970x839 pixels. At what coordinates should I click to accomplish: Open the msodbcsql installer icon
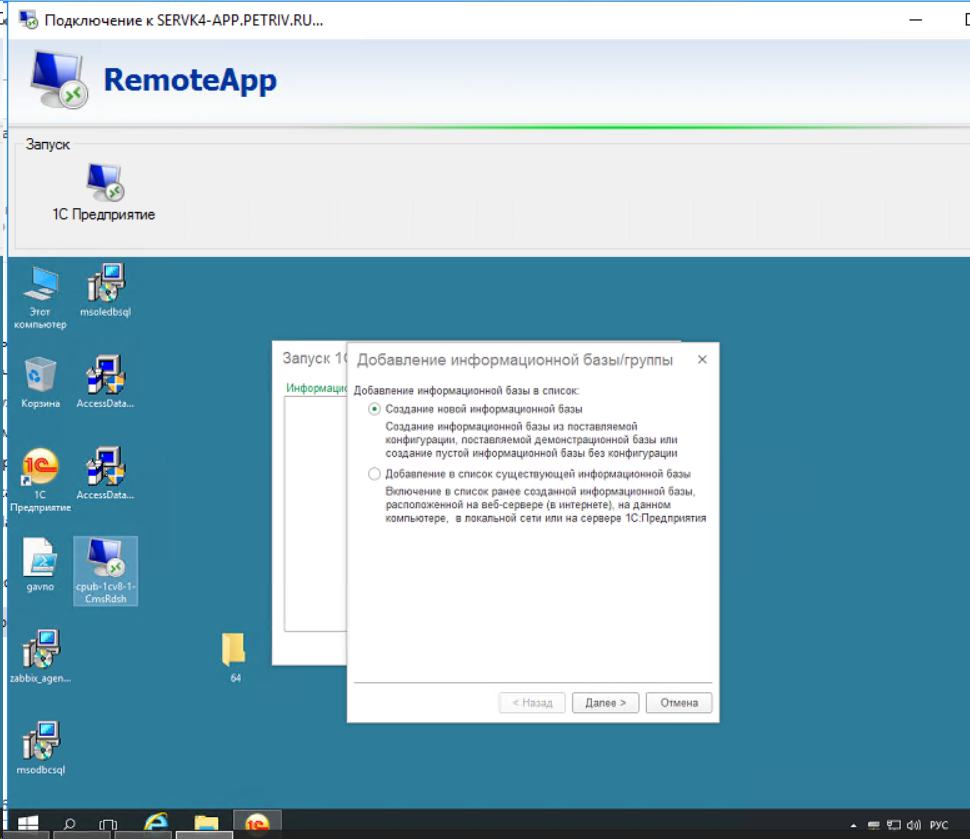tap(41, 747)
